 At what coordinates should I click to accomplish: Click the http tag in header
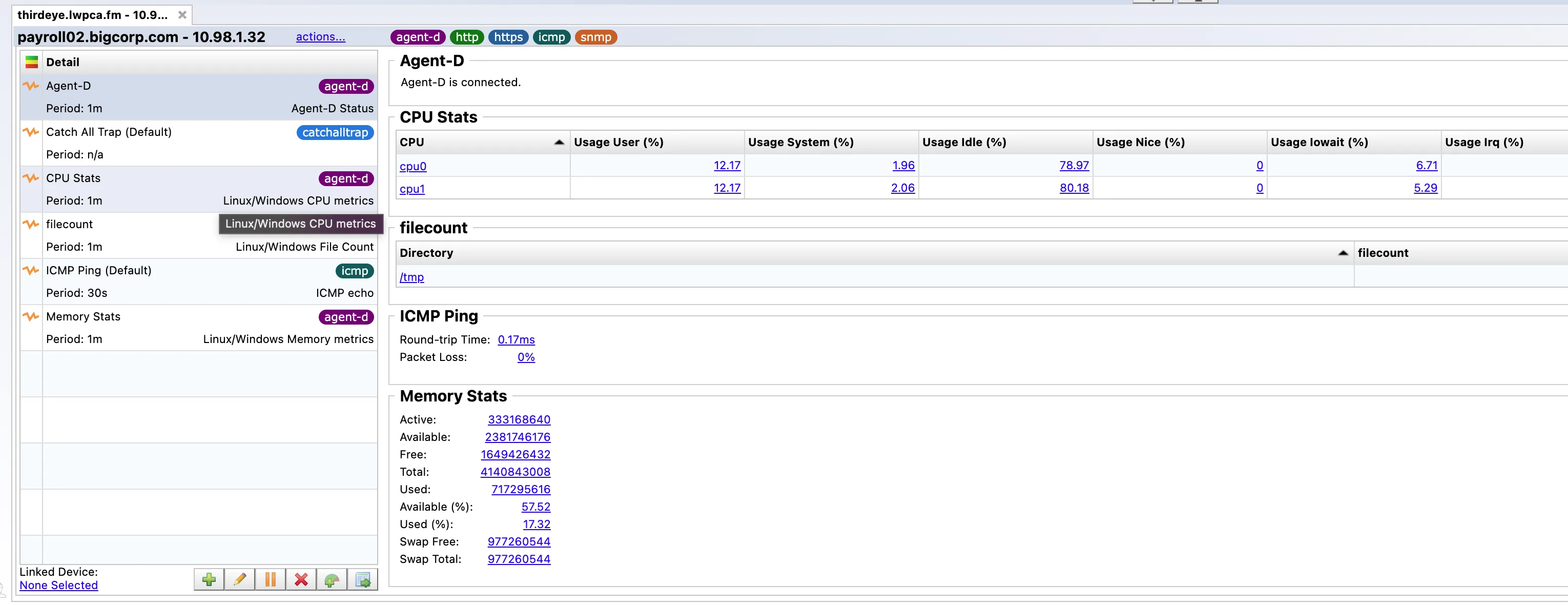click(x=467, y=37)
